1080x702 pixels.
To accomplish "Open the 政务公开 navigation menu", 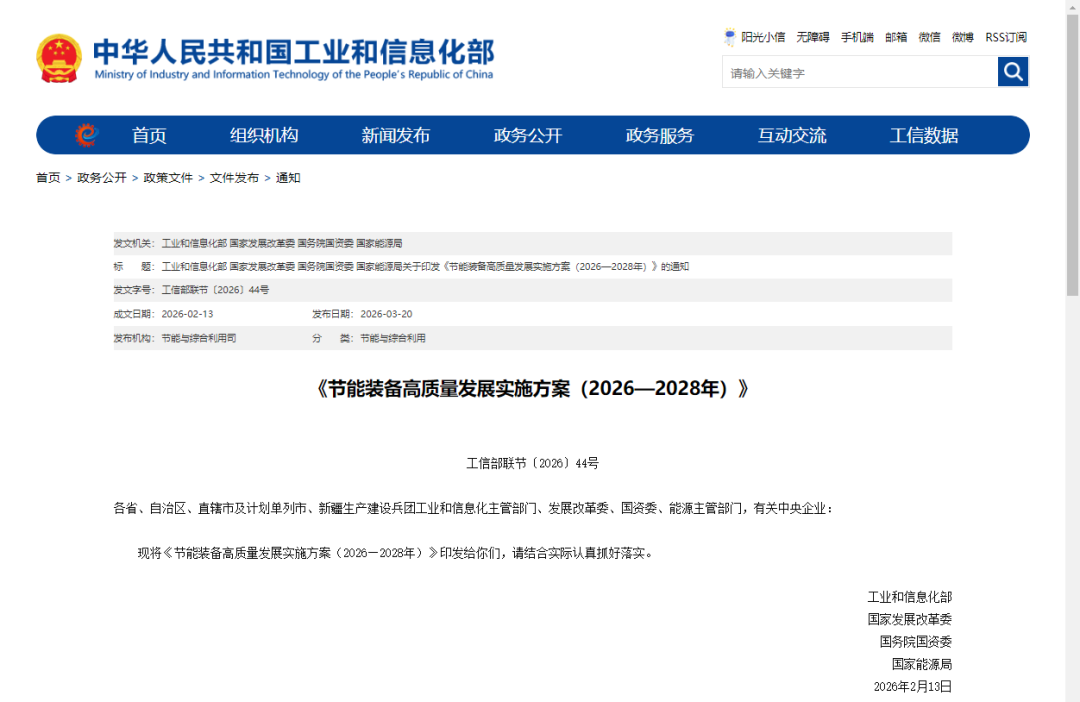I will pos(528,135).
